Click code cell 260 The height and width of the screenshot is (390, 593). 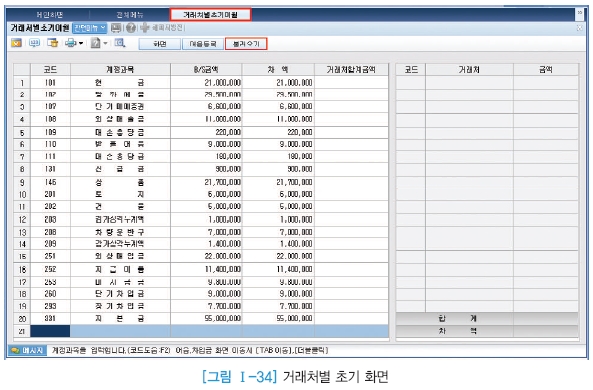pos(50,294)
